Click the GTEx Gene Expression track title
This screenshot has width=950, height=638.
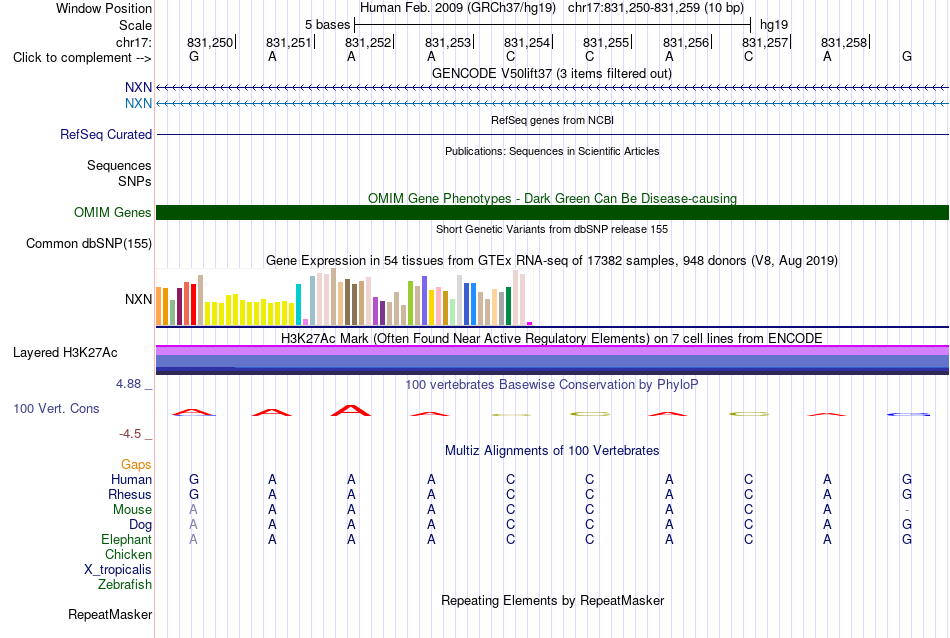[x=552, y=261]
